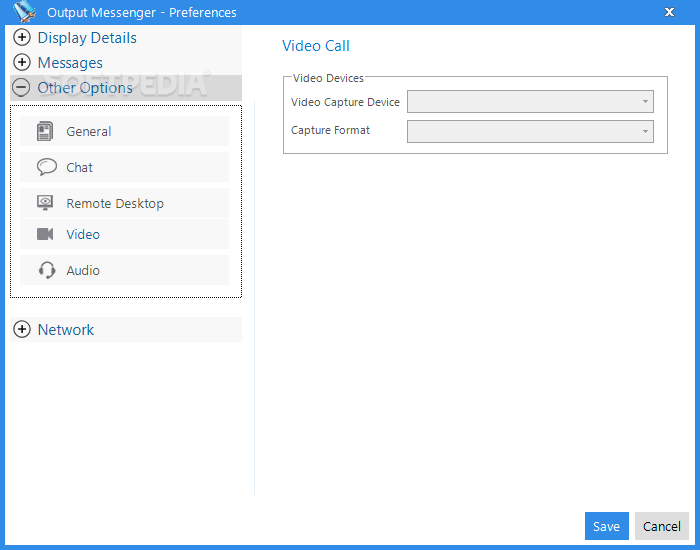
Task: Cancel the preferences dialog
Action: (662, 526)
